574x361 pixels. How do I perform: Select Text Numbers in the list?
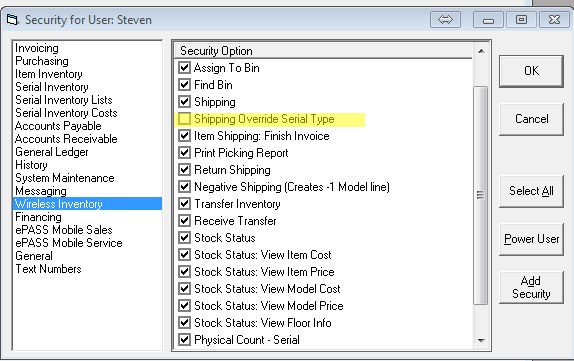coord(48,269)
